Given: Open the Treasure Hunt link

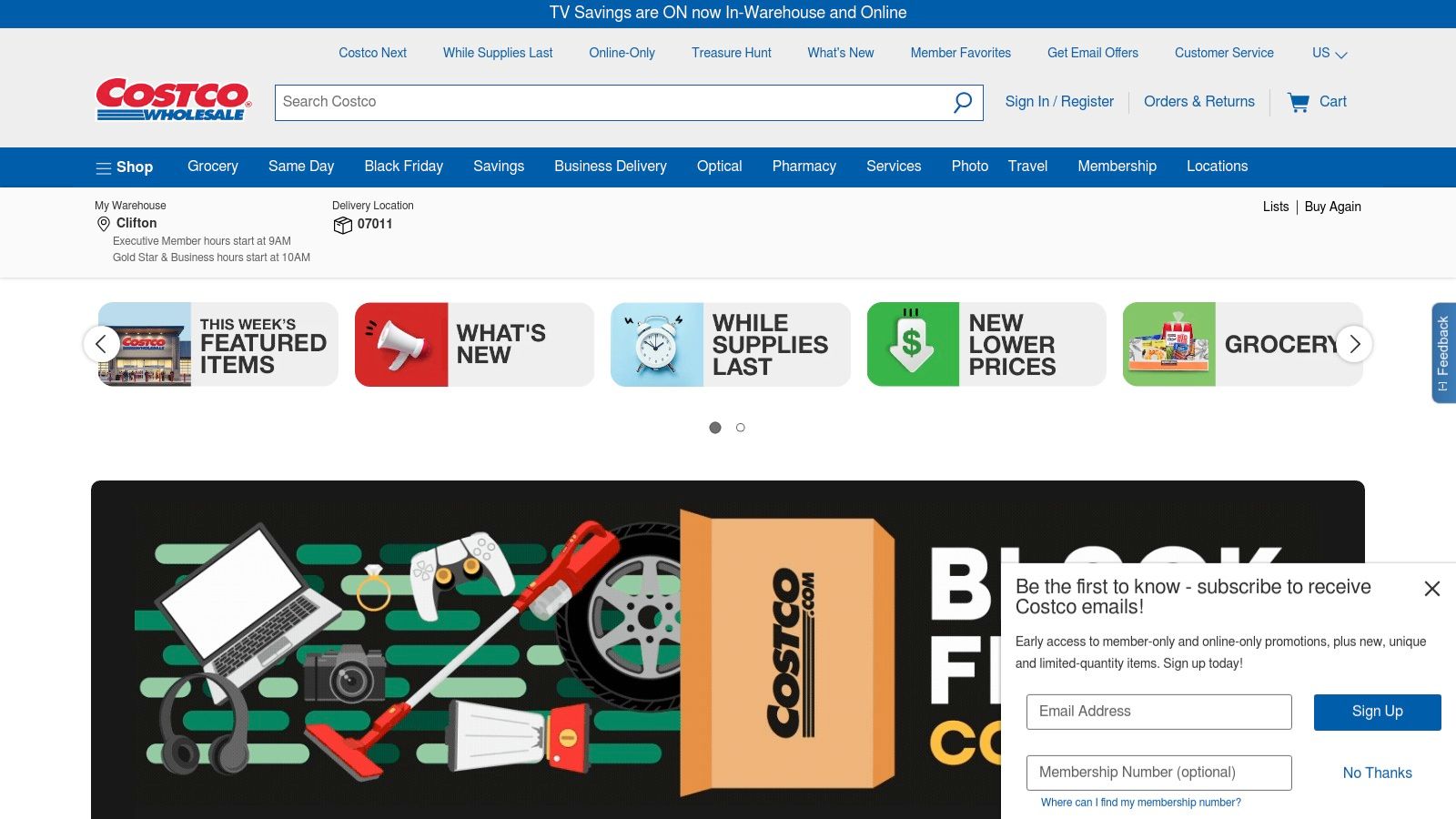Looking at the screenshot, I should pyautogui.click(x=732, y=53).
